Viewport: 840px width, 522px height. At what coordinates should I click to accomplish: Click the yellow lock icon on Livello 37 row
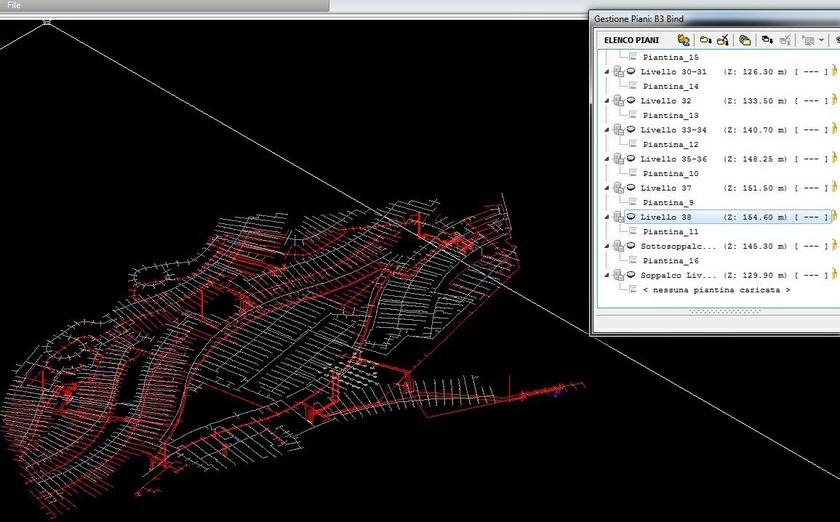833,188
